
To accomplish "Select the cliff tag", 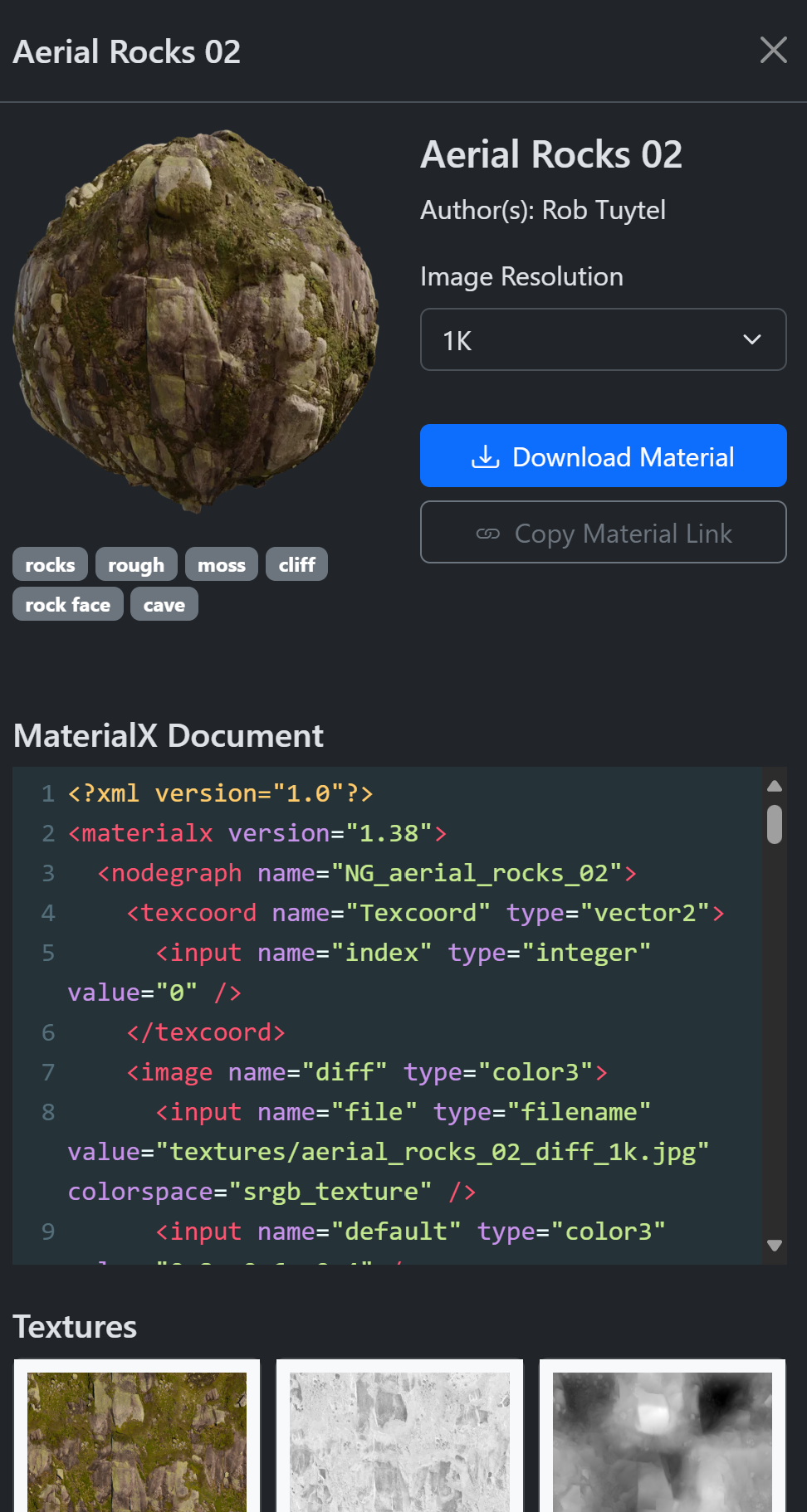I will click(296, 564).
